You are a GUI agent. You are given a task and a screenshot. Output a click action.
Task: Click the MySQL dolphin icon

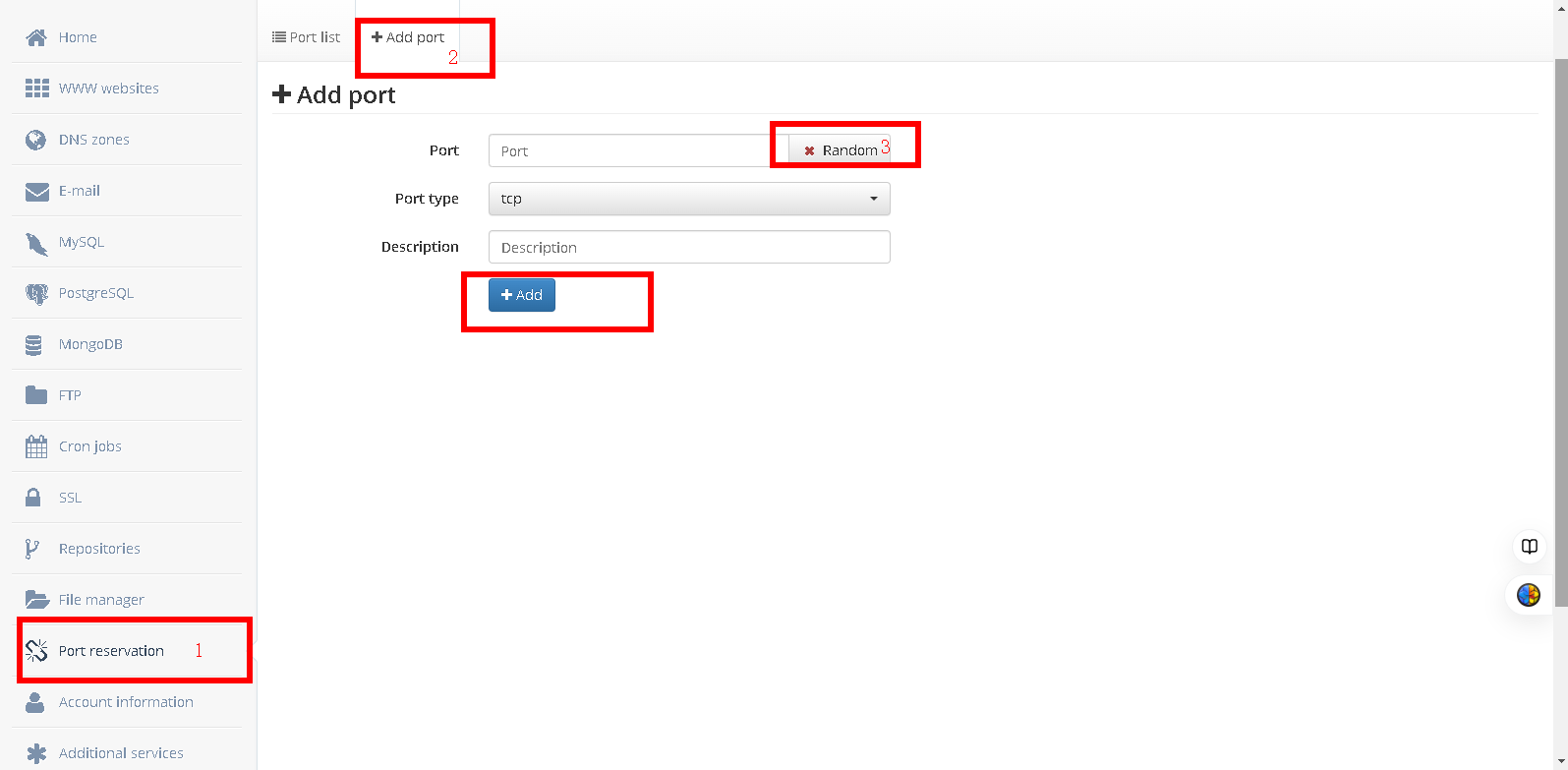[x=36, y=243]
